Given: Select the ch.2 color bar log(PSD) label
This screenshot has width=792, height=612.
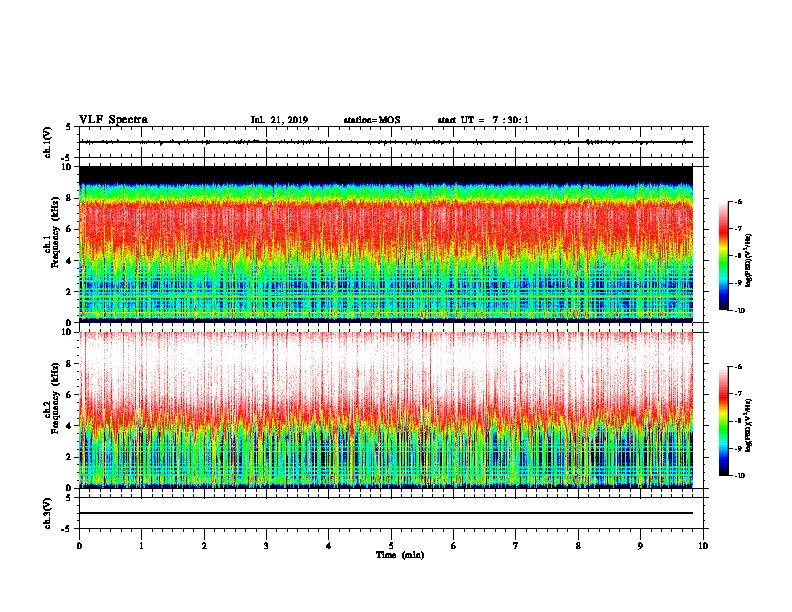Looking at the screenshot, I should tap(749, 425).
